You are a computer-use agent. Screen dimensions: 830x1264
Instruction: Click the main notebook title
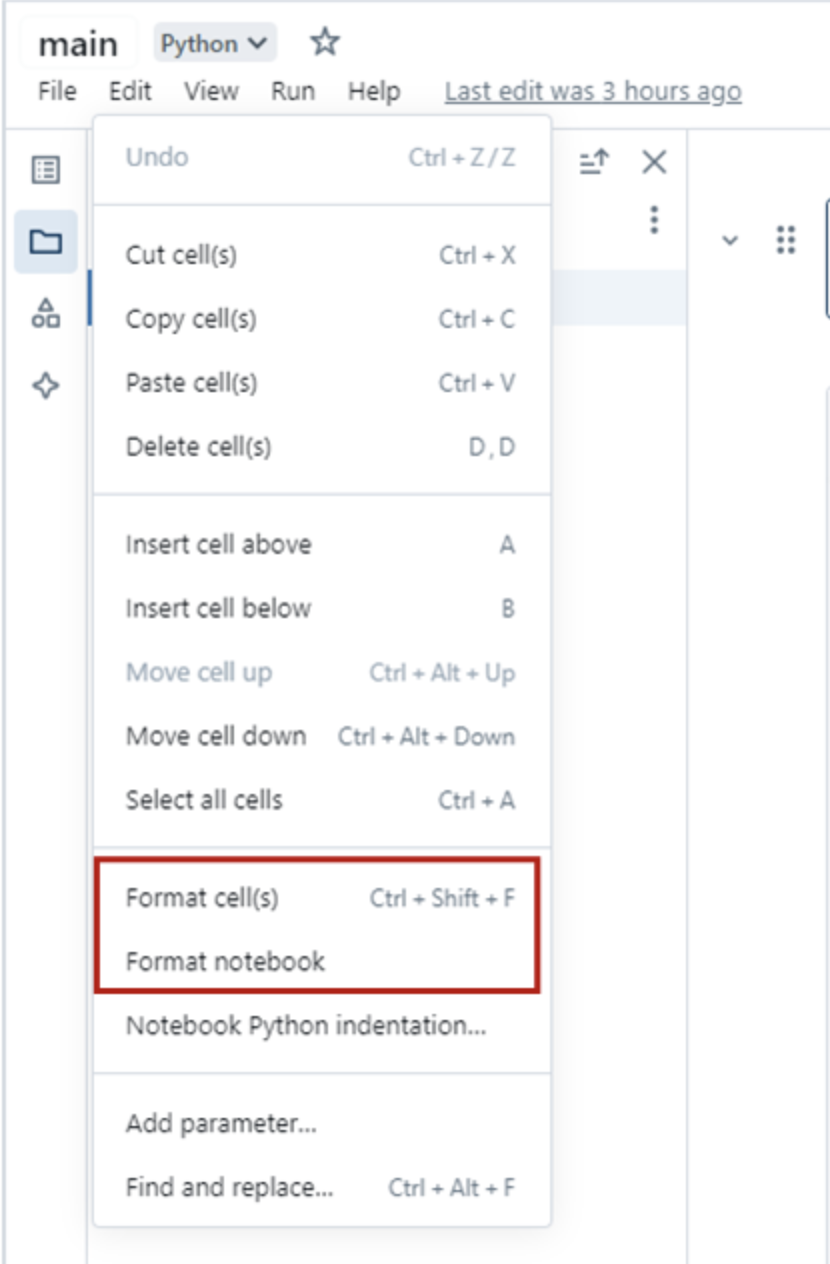[78, 44]
